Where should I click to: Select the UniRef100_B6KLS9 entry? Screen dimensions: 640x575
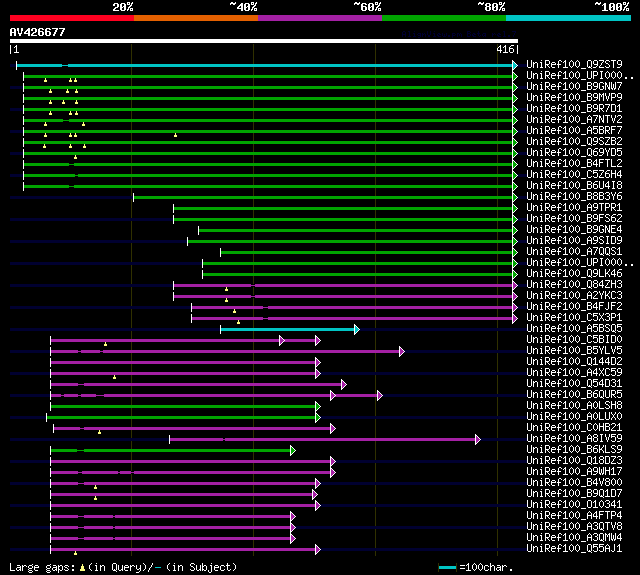574,450
